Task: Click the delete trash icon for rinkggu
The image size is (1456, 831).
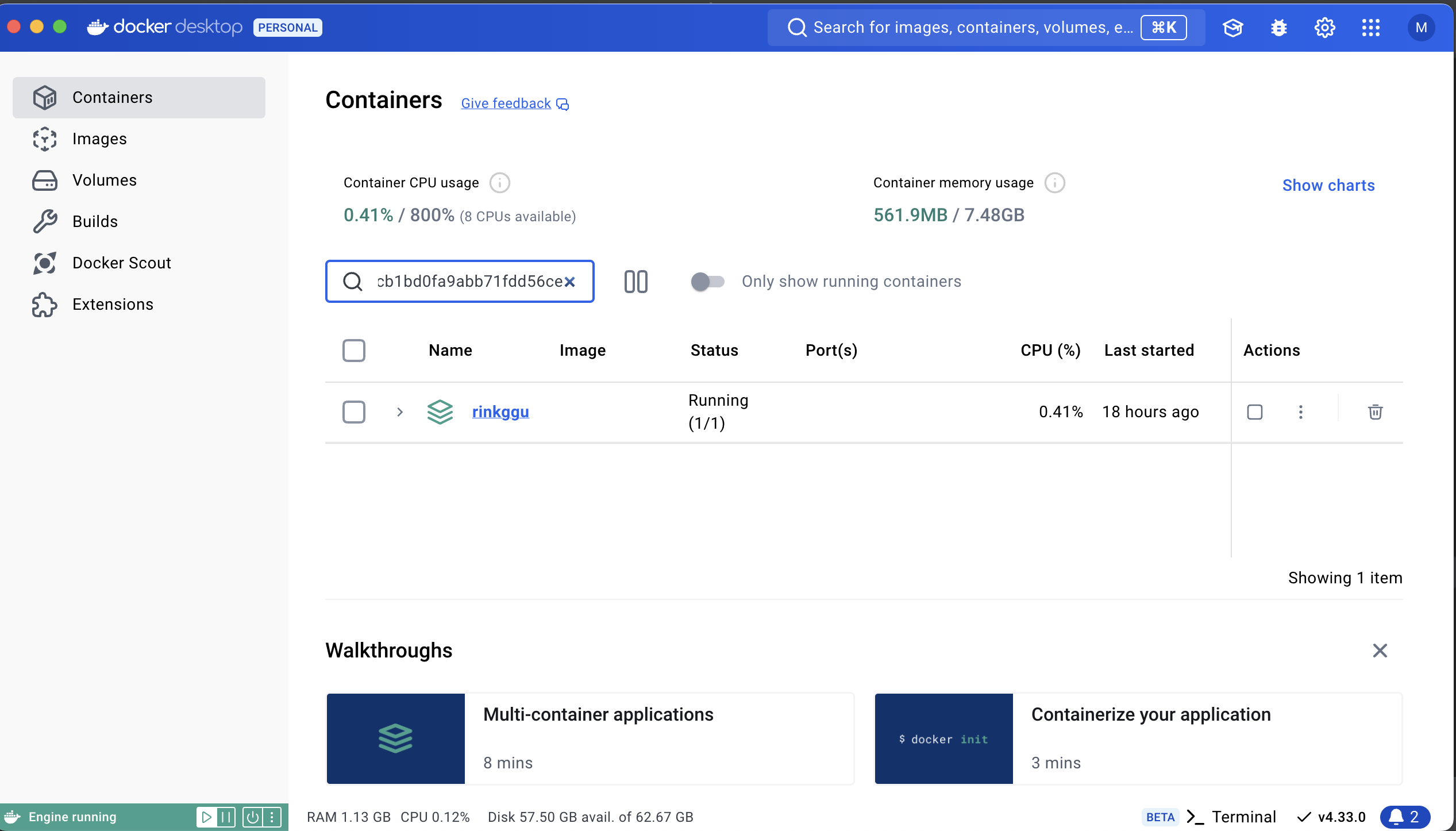Action: pos(1375,411)
